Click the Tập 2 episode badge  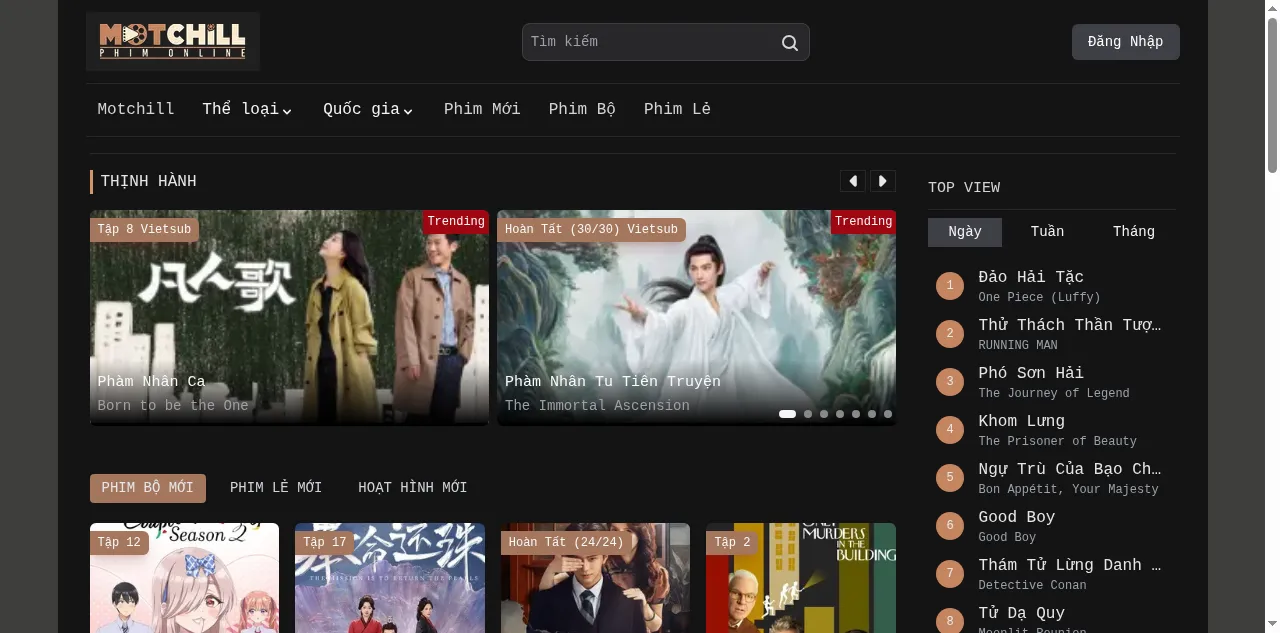pos(732,543)
